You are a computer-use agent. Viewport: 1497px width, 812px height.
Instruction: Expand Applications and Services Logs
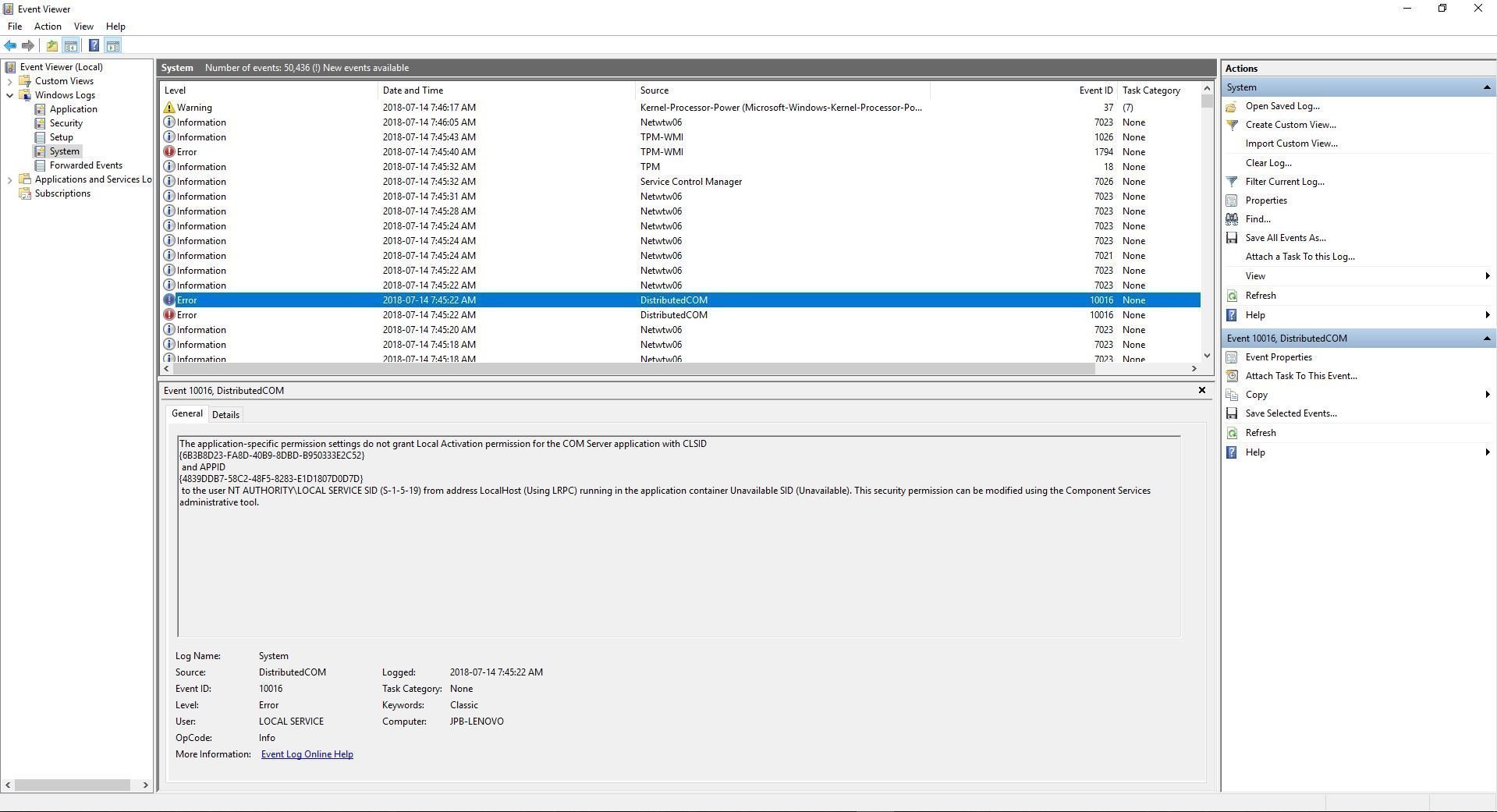(9, 179)
